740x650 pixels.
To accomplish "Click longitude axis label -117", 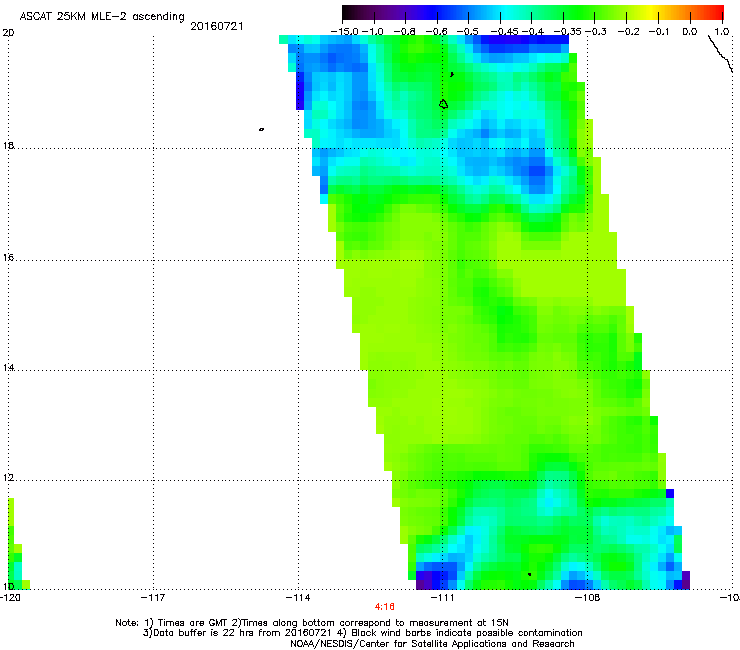I will coord(153,598).
